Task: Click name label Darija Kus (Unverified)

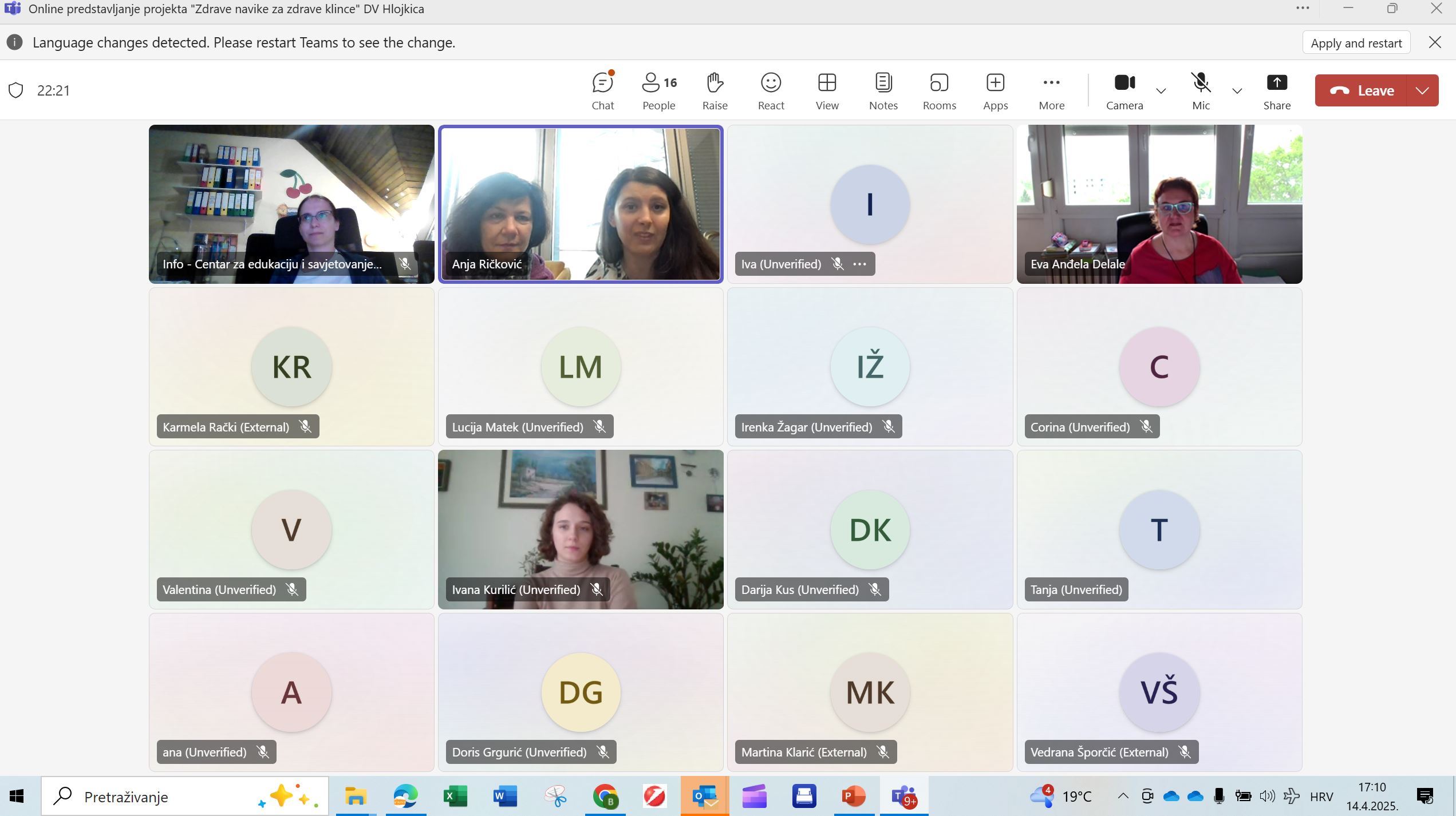Action: click(x=800, y=589)
